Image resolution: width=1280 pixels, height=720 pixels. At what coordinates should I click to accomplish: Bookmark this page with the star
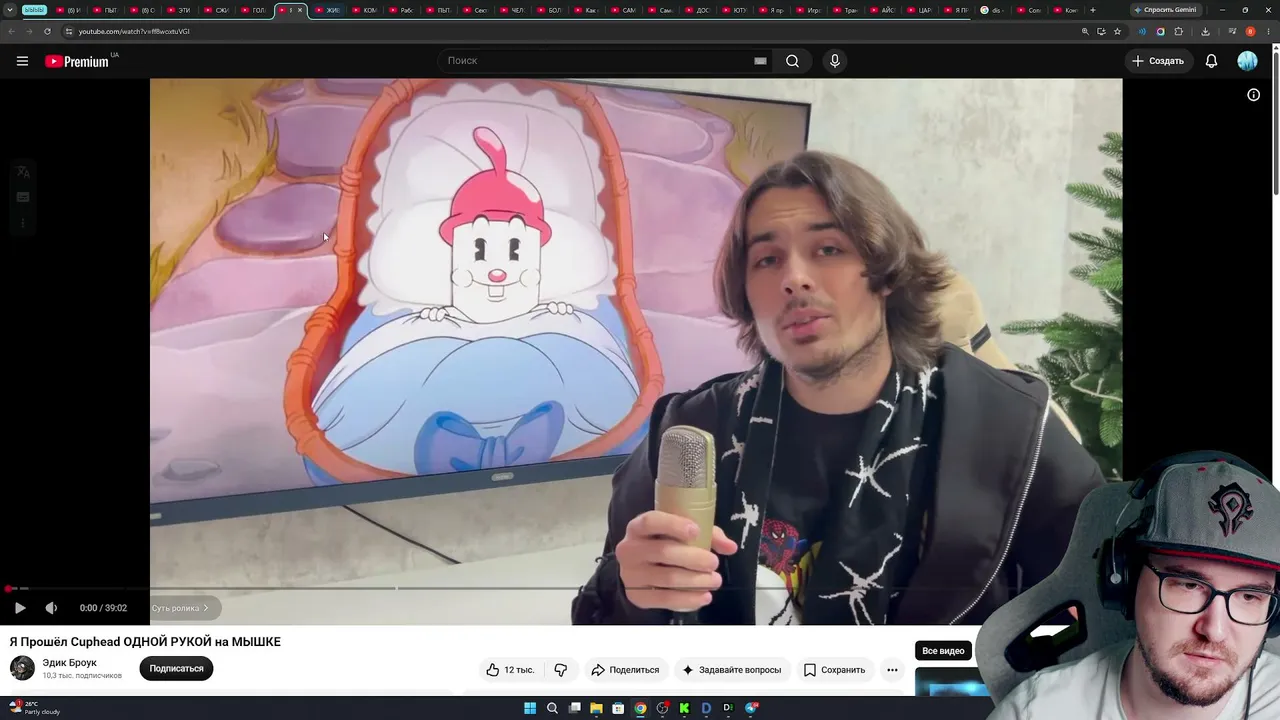pos(1117,31)
